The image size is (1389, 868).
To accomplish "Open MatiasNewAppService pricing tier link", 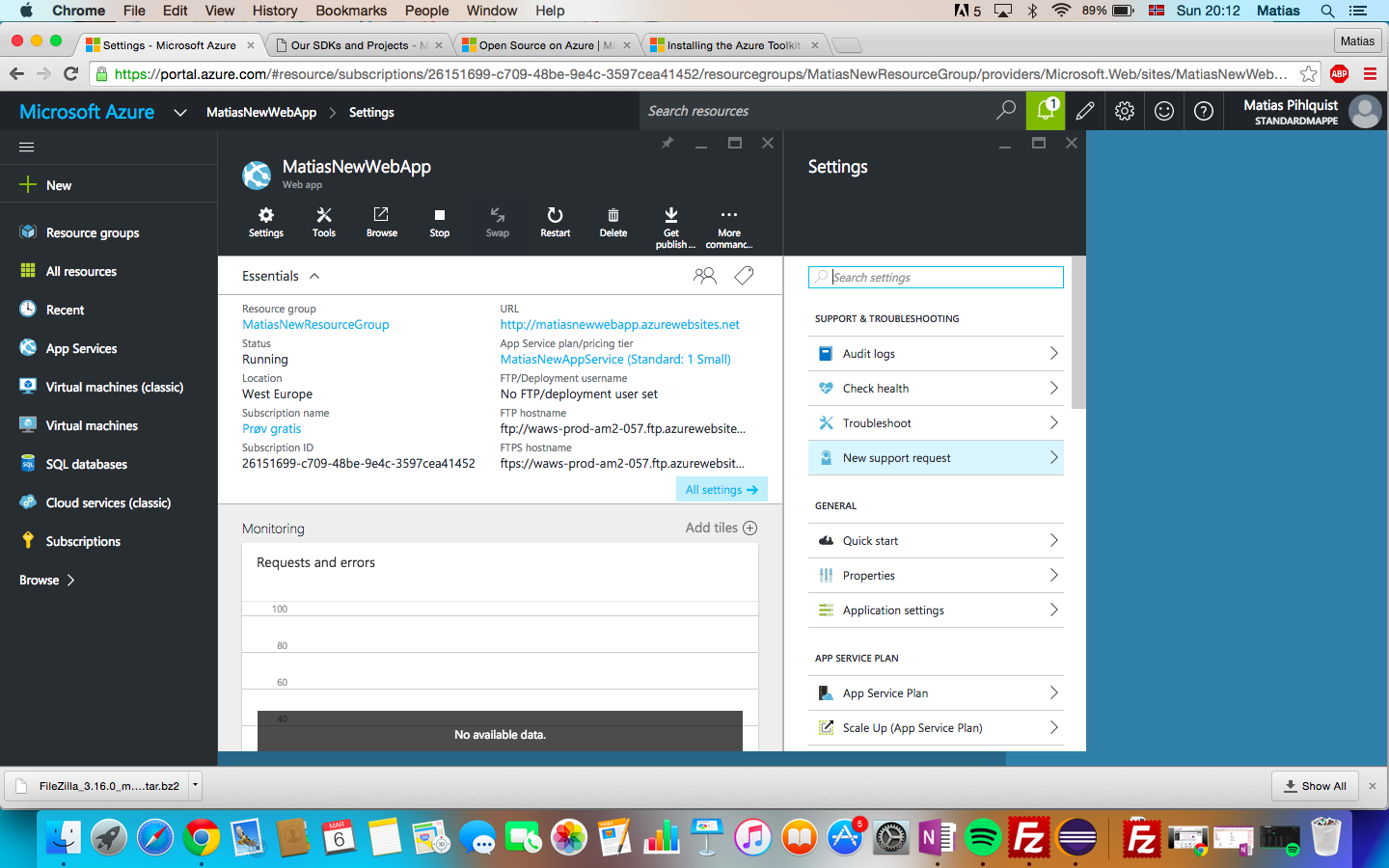I will click(x=615, y=360).
